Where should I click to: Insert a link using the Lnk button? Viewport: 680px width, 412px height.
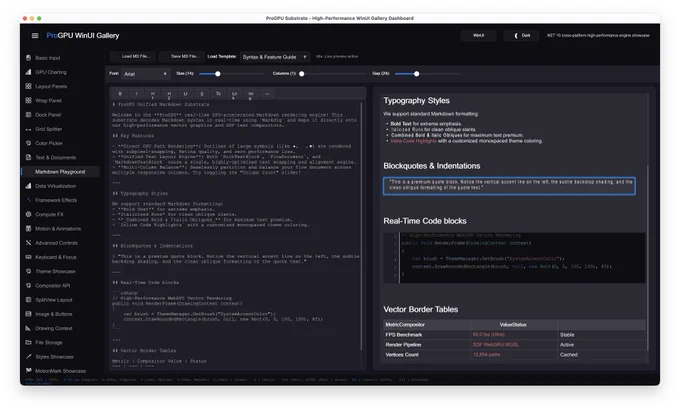[x=235, y=94]
